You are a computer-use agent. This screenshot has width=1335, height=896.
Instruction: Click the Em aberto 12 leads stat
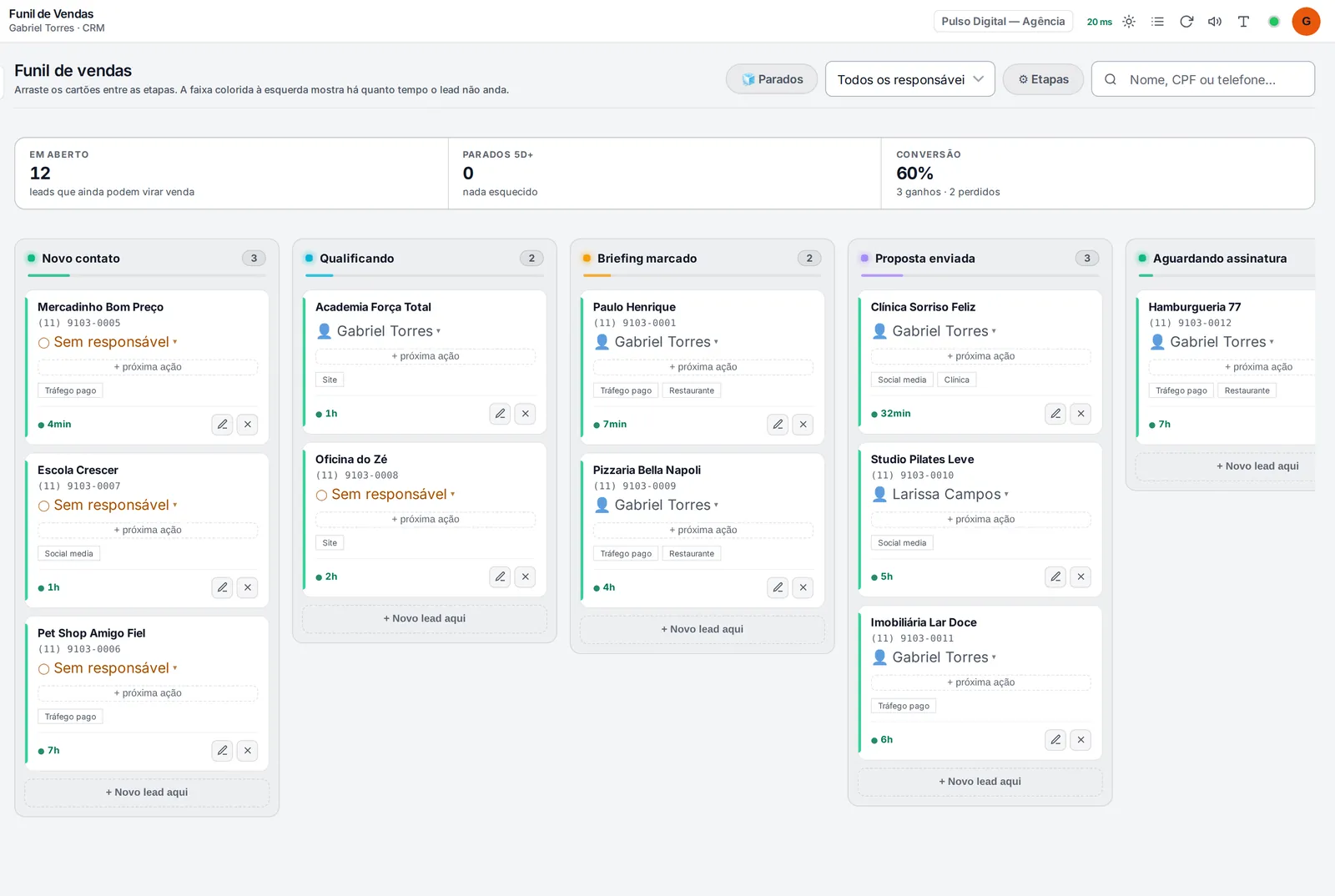click(x=231, y=174)
